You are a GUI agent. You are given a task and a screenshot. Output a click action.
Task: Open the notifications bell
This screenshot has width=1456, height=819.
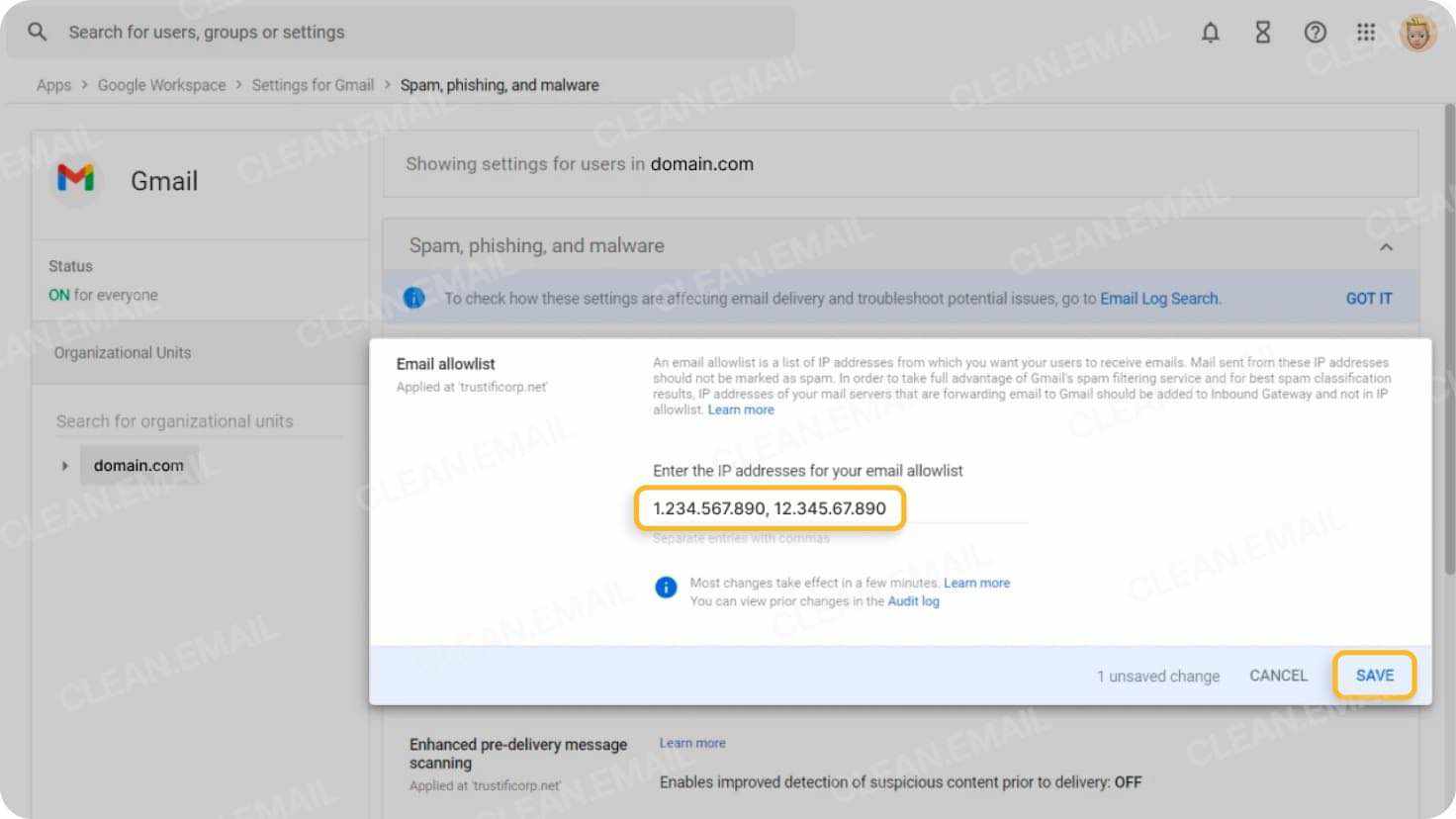(x=1211, y=32)
